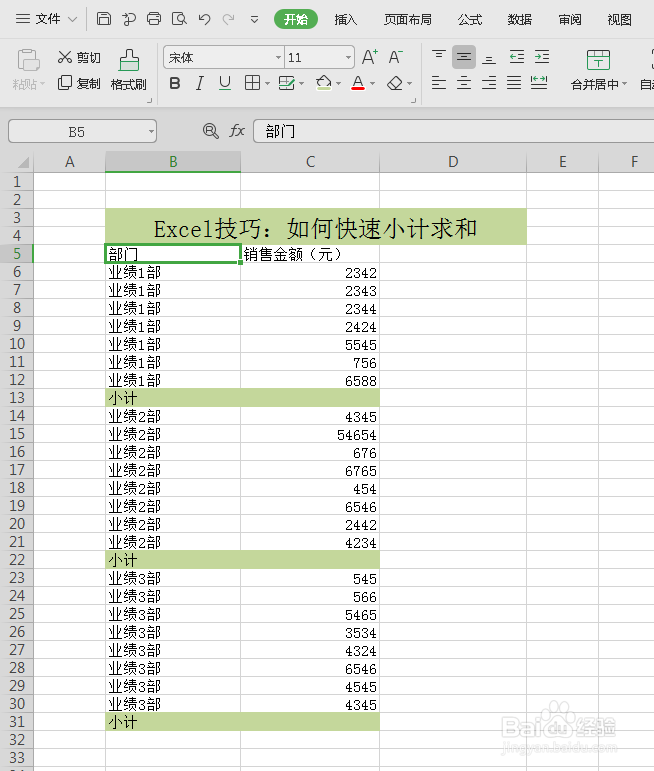Align text right

(489, 83)
